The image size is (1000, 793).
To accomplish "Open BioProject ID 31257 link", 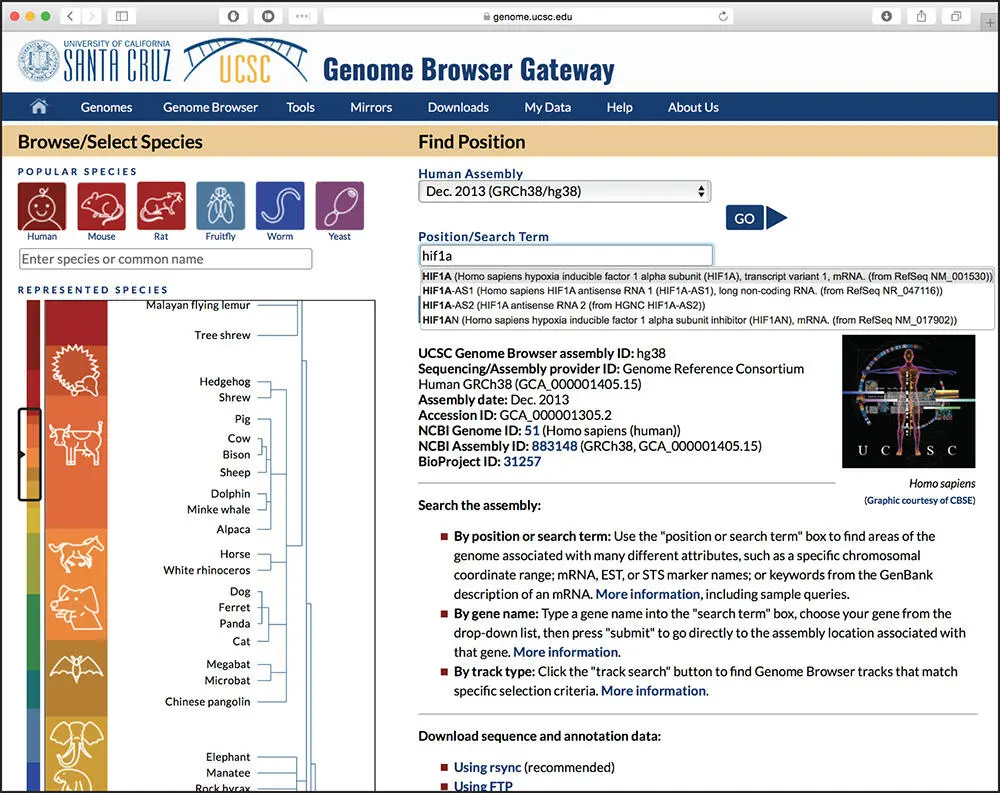I will point(522,461).
